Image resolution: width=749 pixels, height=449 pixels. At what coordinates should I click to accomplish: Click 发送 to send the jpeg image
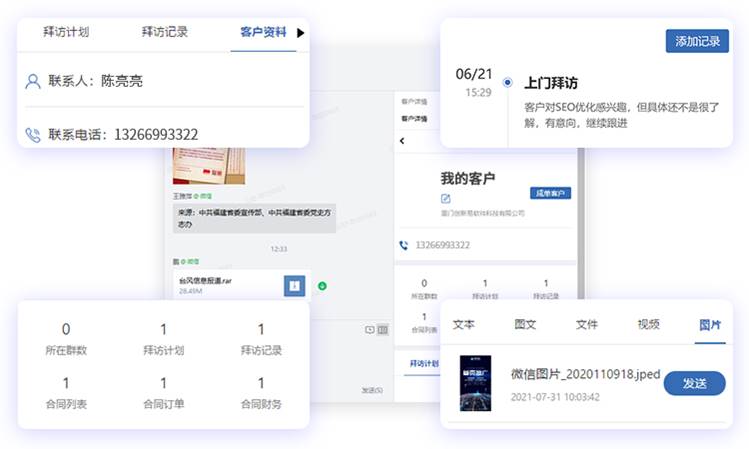point(695,383)
